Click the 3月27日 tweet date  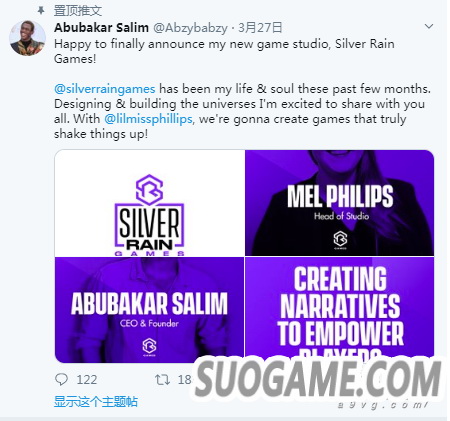[x=260, y=28]
